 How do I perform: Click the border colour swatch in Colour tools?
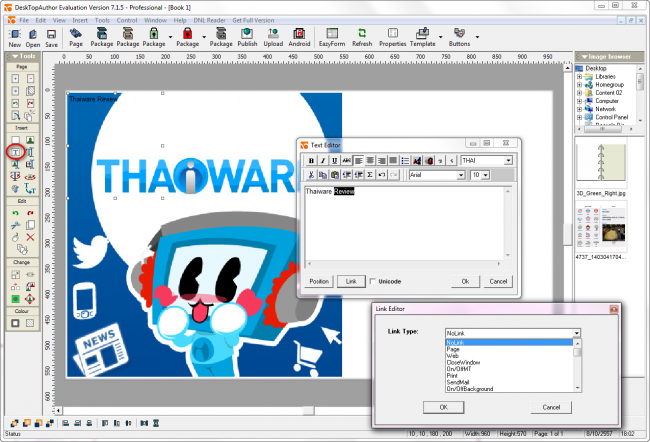tap(15, 323)
